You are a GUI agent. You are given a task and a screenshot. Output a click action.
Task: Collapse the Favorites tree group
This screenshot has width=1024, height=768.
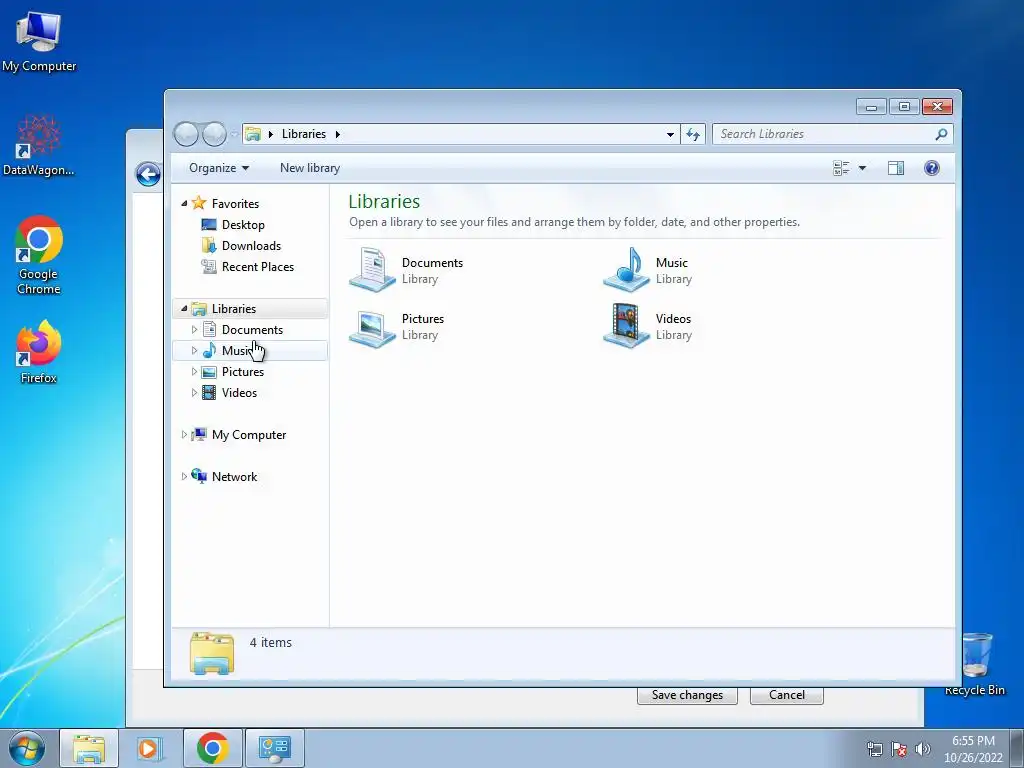pyautogui.click(x=184, y=204)
